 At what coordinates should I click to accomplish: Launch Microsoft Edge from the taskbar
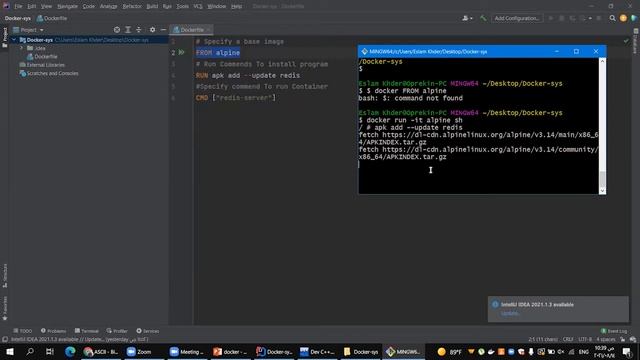[70, 351]
